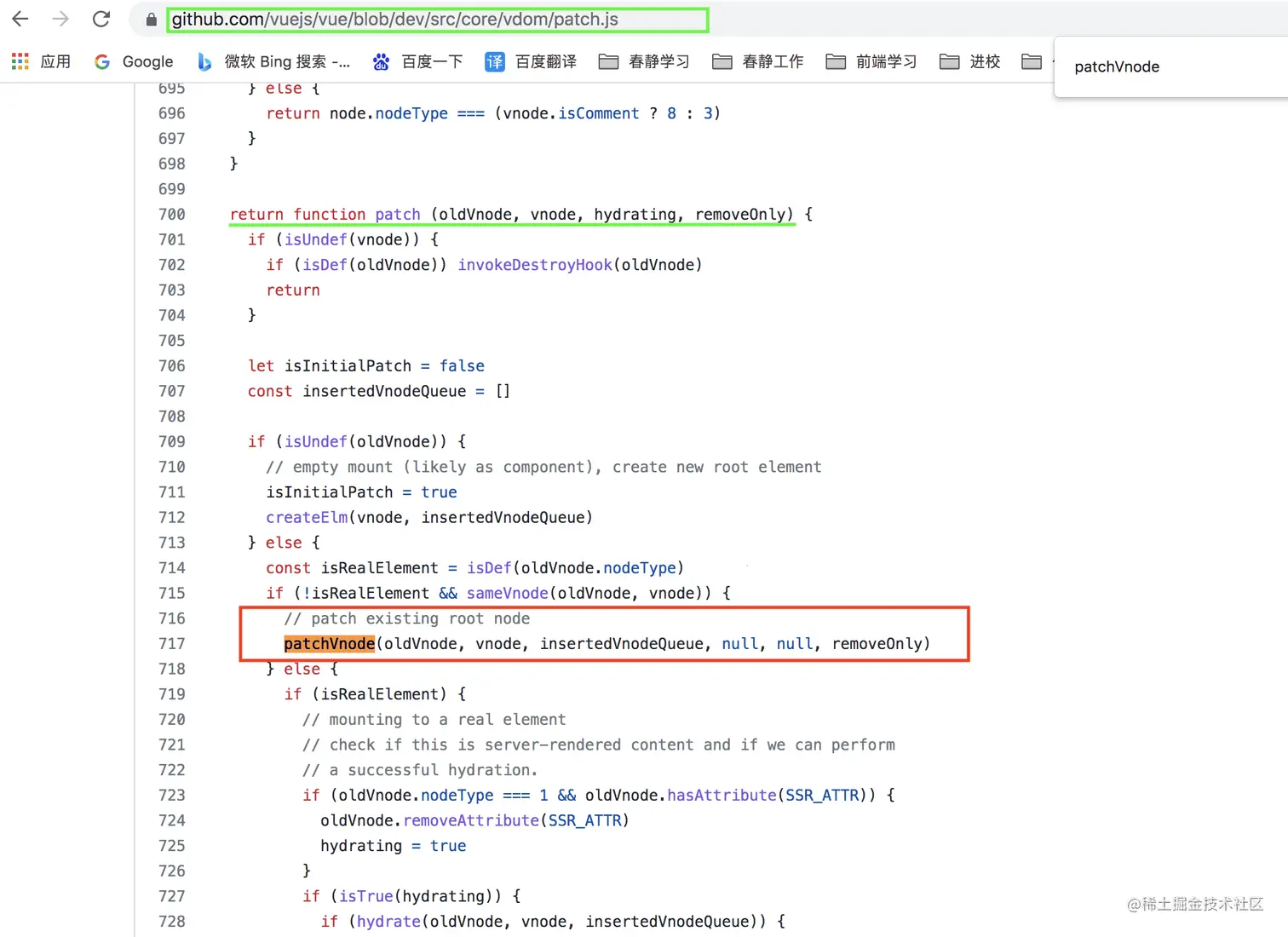Select line number 709
Viewport: 1288px width, 937px height.
pos(171,442)
